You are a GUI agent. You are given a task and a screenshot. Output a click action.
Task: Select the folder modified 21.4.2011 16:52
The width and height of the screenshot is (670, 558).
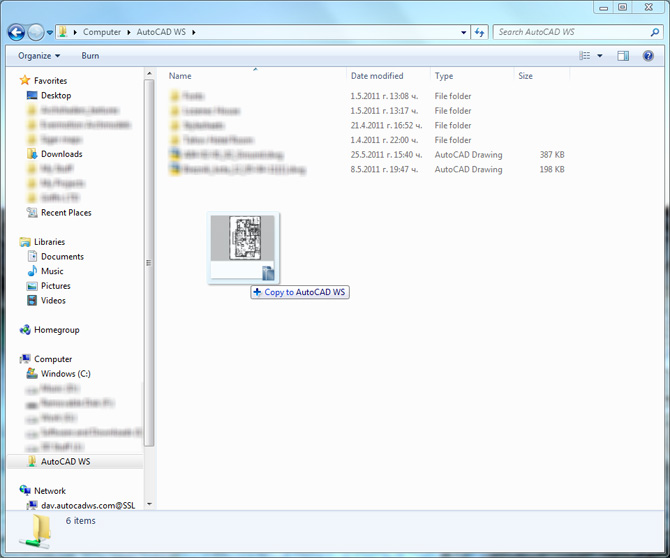367,125
